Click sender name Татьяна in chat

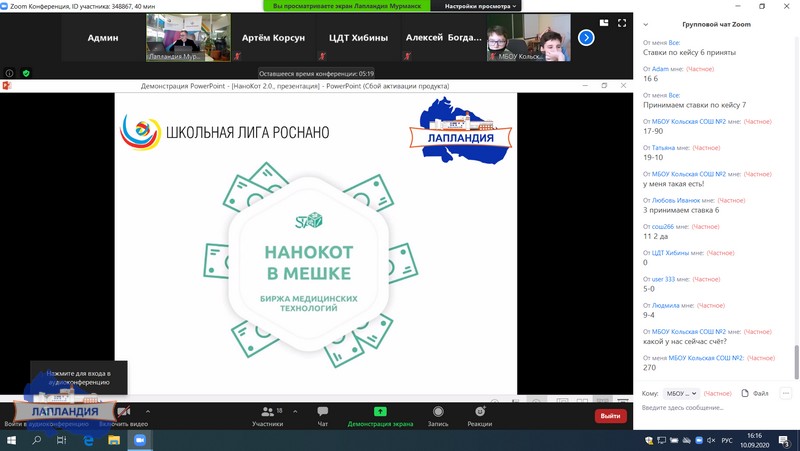[663, 147]
